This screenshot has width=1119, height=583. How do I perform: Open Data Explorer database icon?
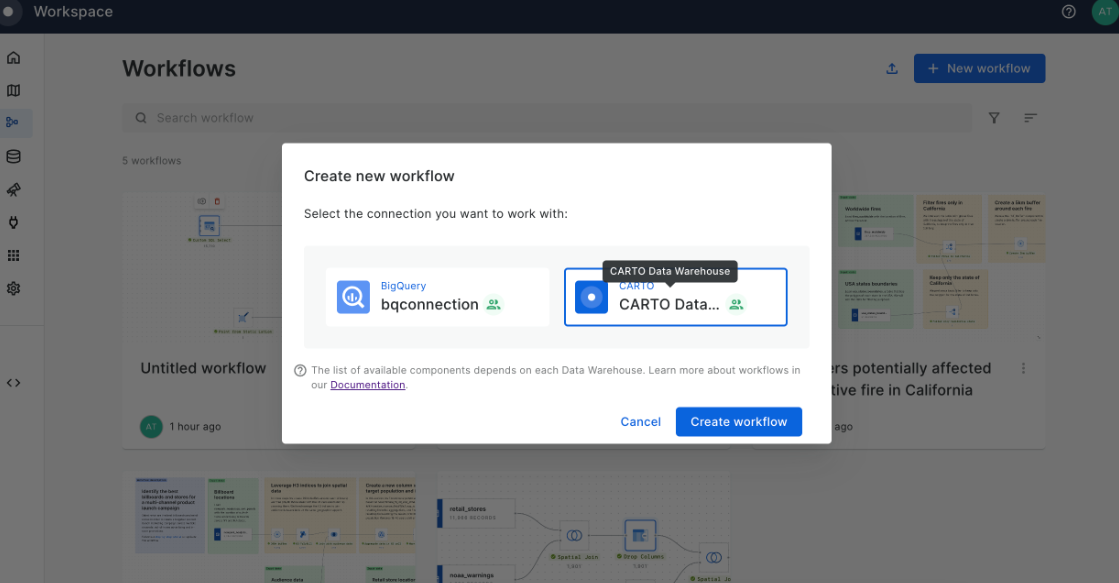coord(14,156)
